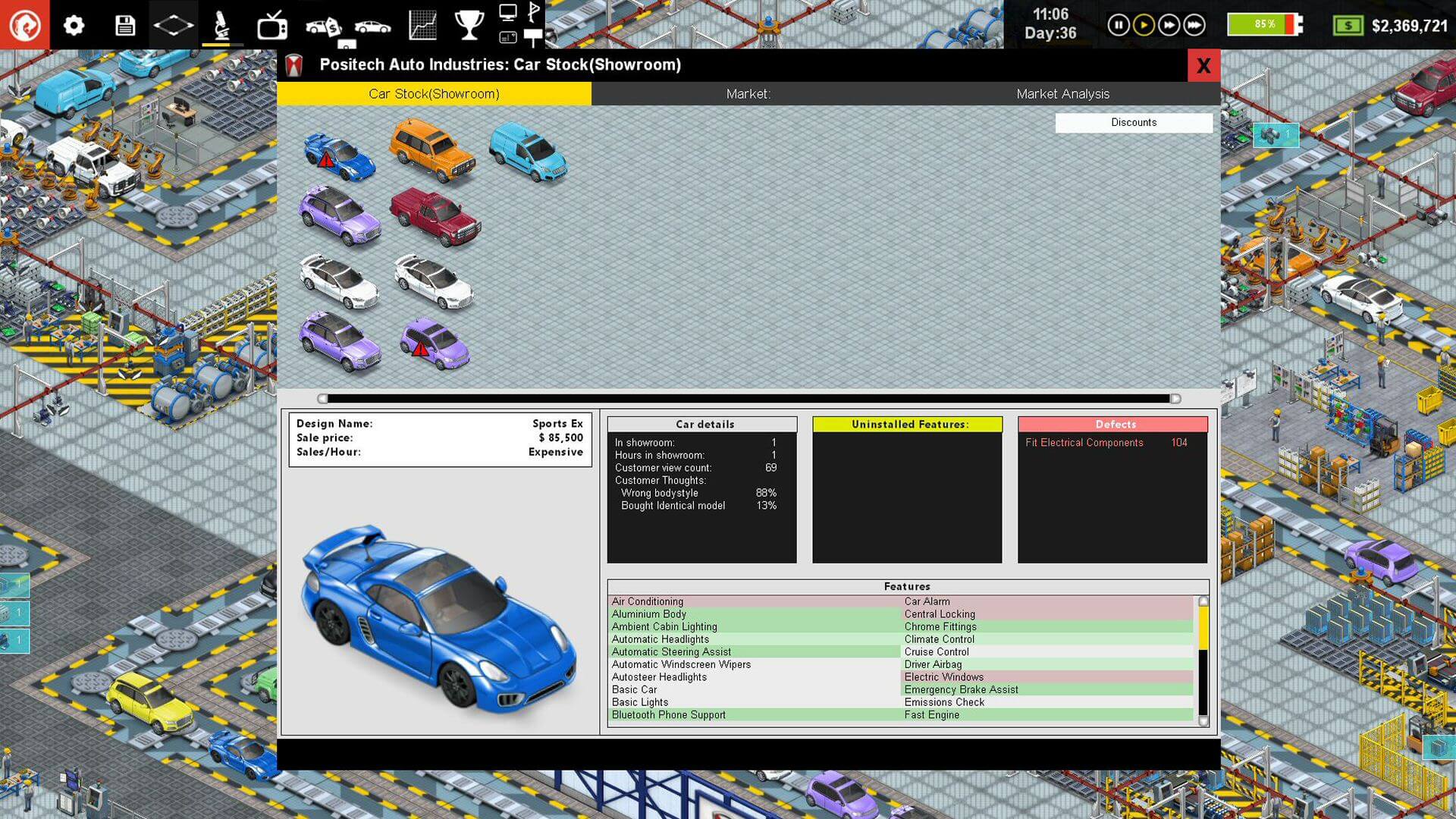
Task: Set game speed to fast forward
Action: [1169, 25]
